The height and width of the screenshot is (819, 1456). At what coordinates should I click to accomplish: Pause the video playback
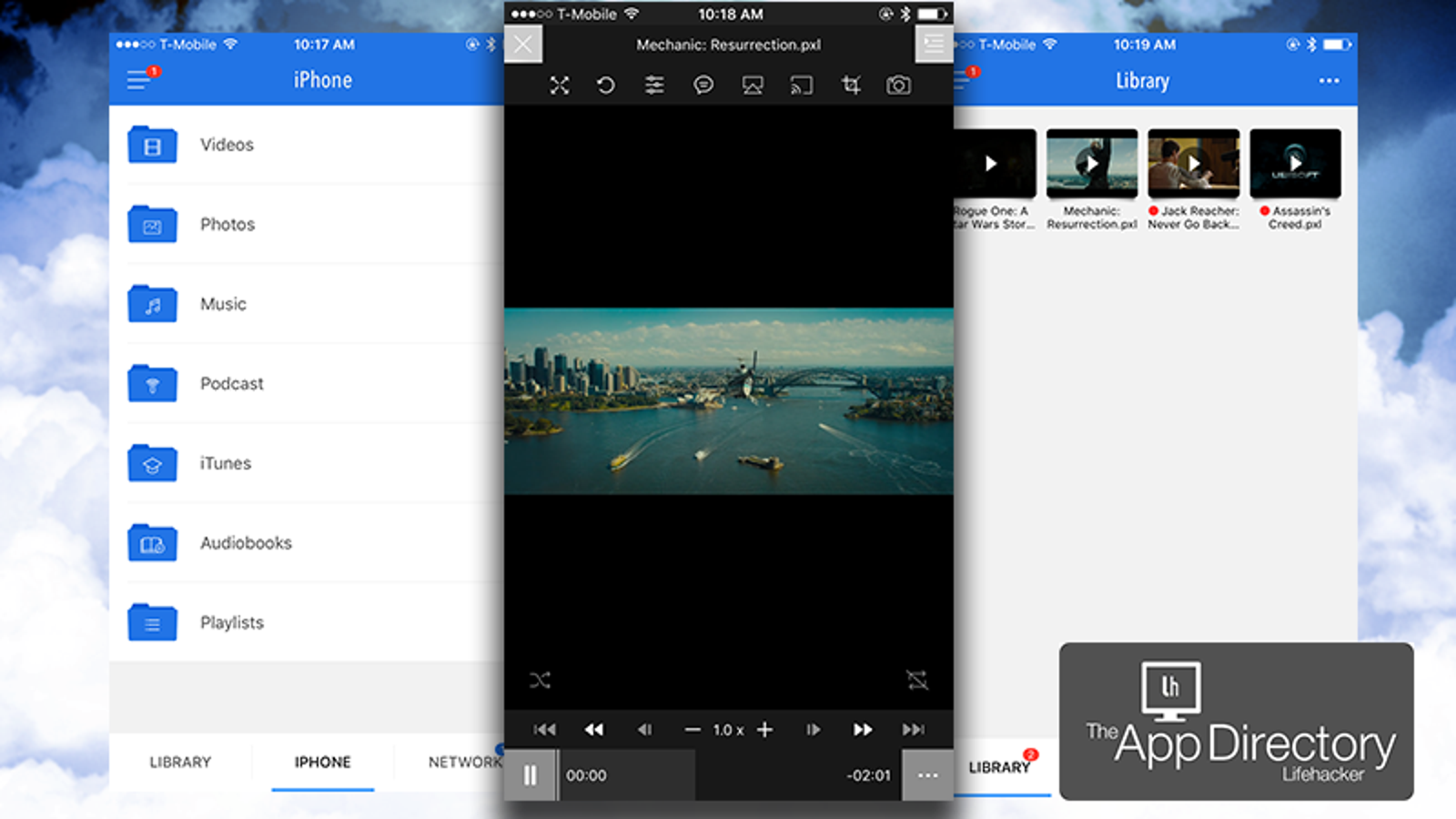(x=530, y=775)
